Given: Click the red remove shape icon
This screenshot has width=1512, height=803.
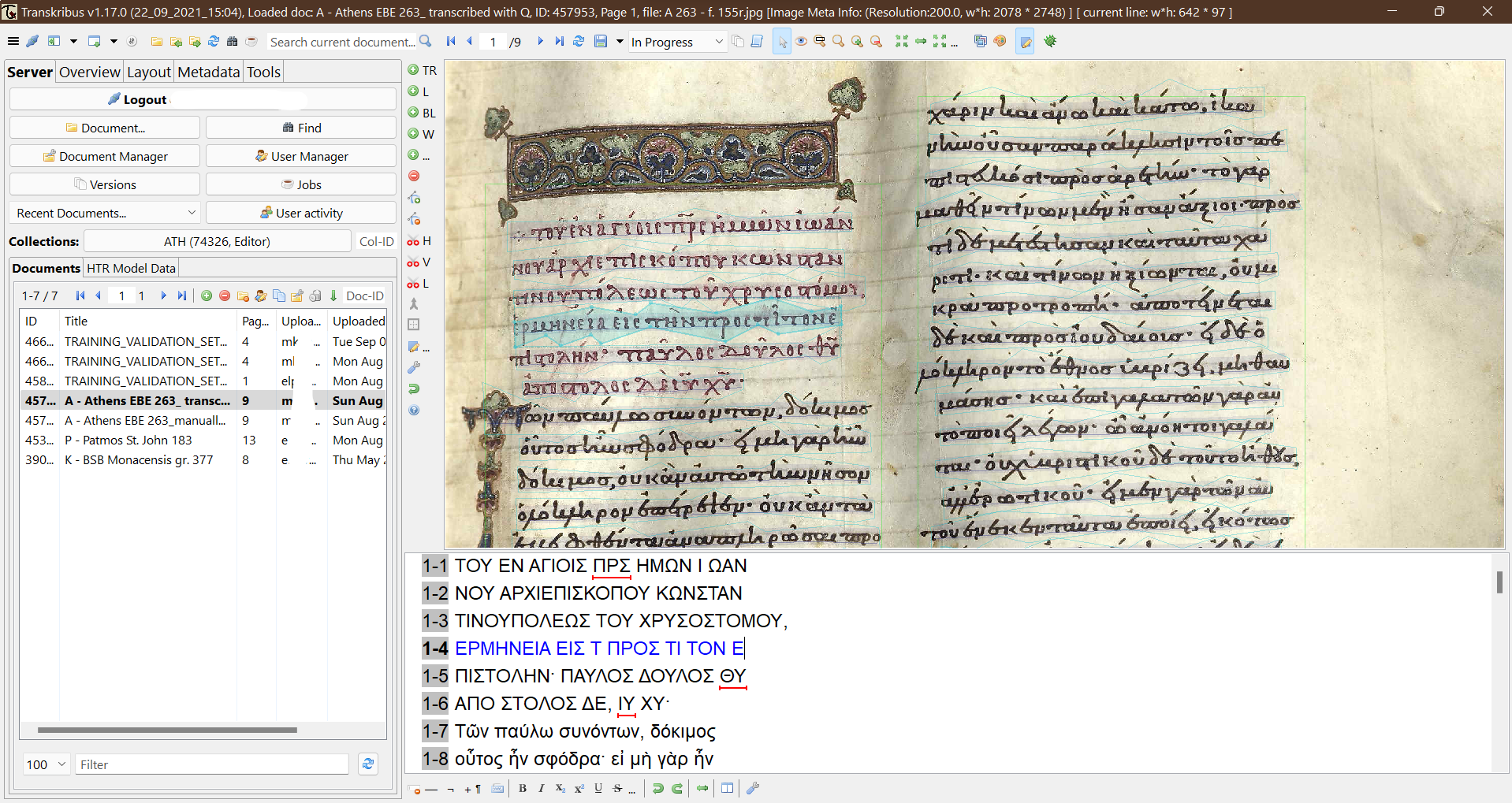Looking at the screenshot, I should (414, 177).
